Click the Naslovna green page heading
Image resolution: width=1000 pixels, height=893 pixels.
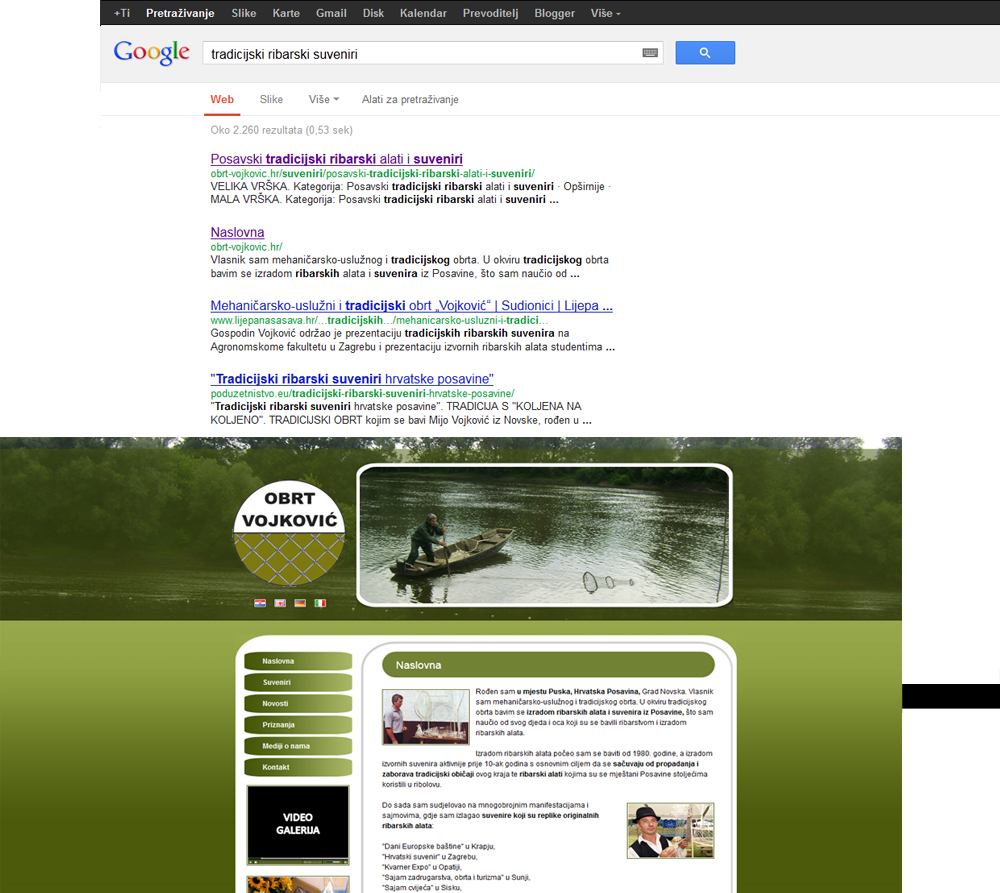click(x=548, y=665)
